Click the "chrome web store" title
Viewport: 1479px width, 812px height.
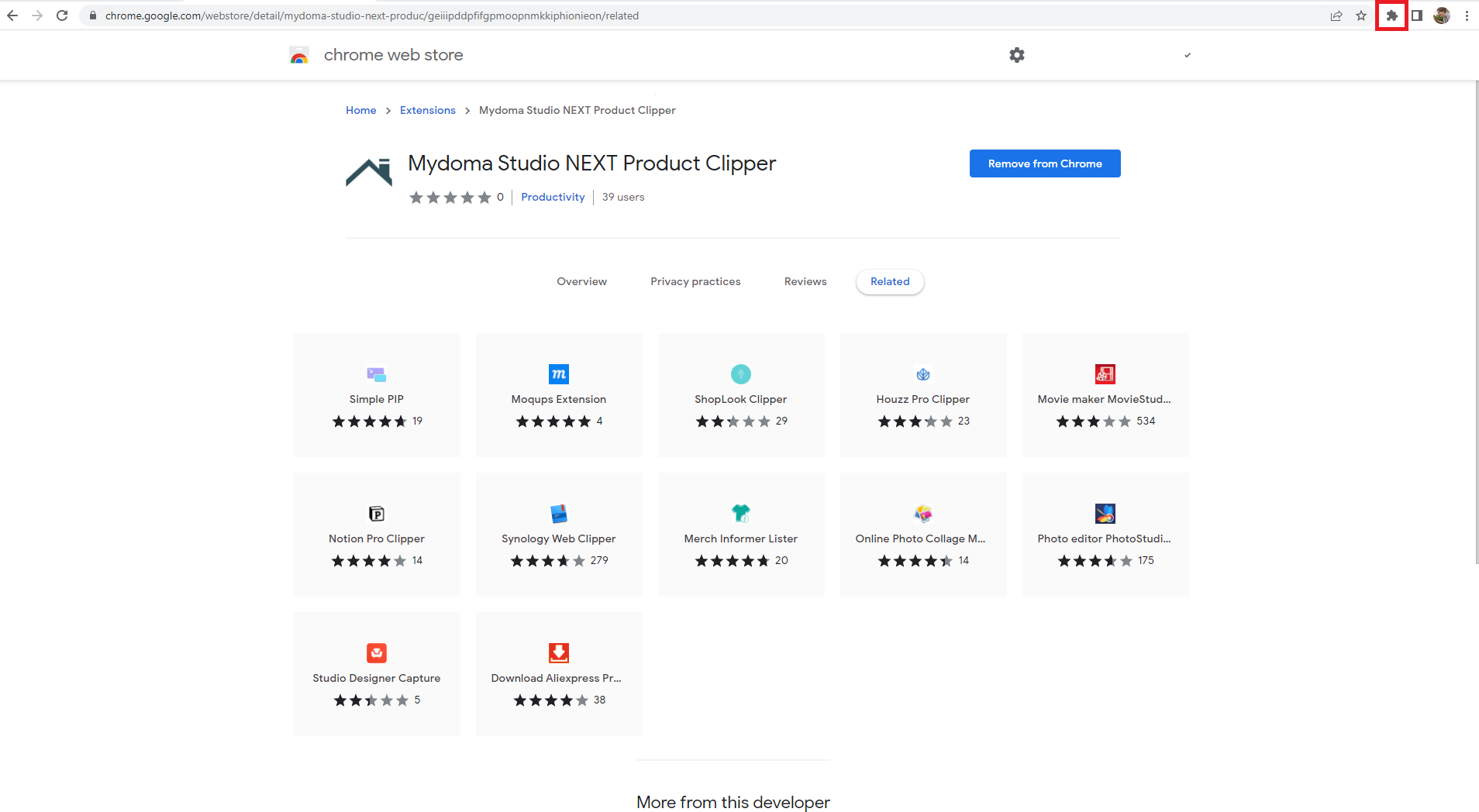click(393, 55)
